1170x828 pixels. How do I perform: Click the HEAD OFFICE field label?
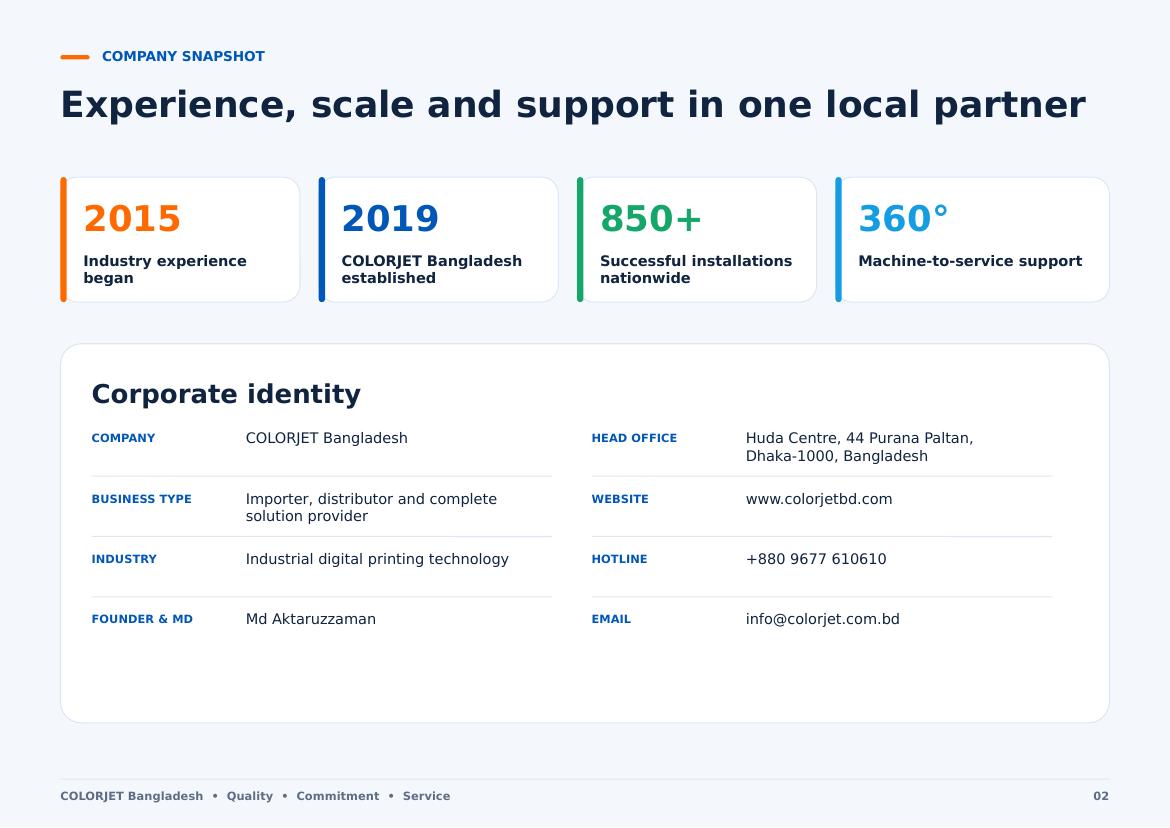click(x=634, y=438)
